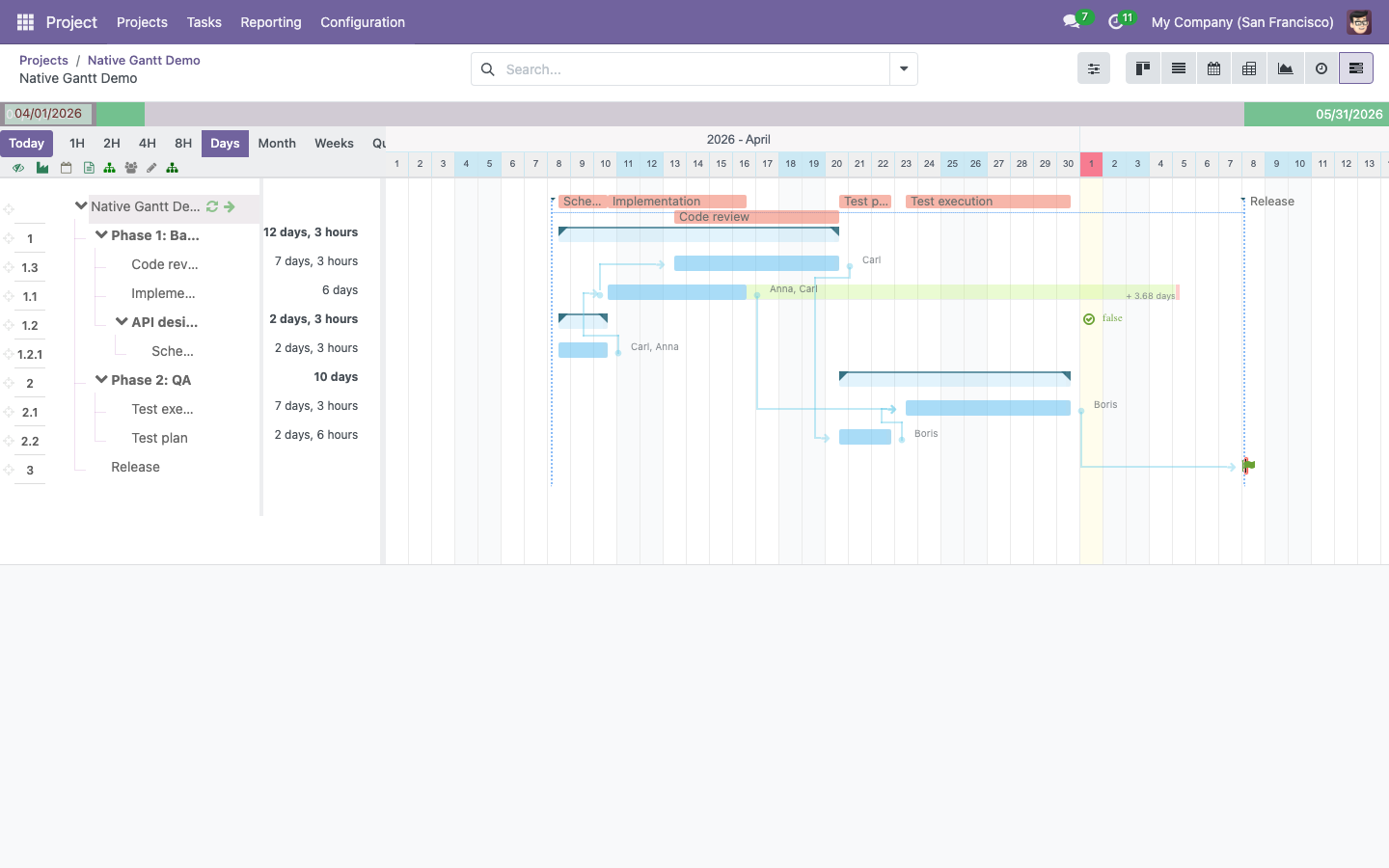Click the Project app title
1389x868 pixels.
tap(71, 22)
